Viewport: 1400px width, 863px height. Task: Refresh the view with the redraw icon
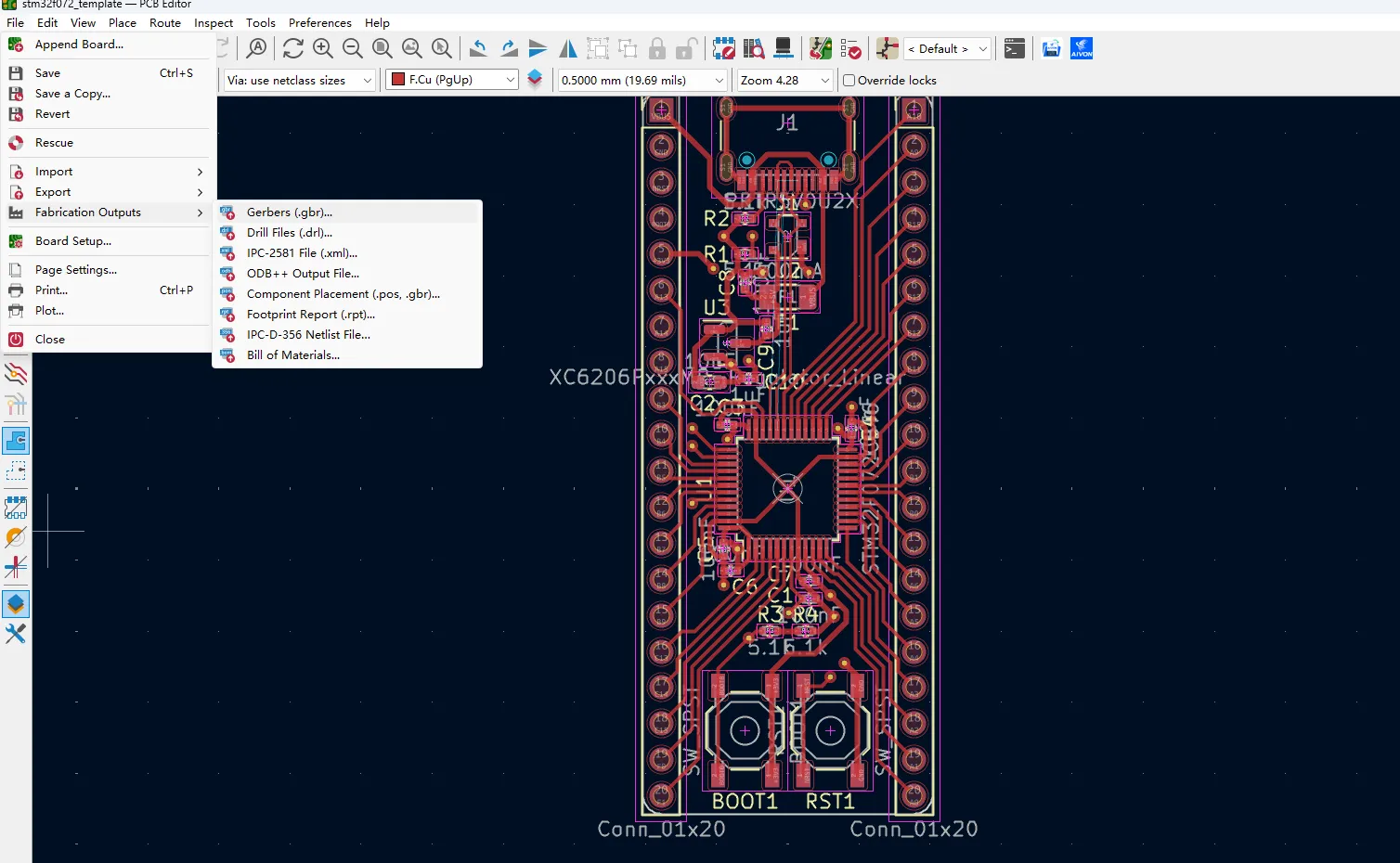pos(293,48)
